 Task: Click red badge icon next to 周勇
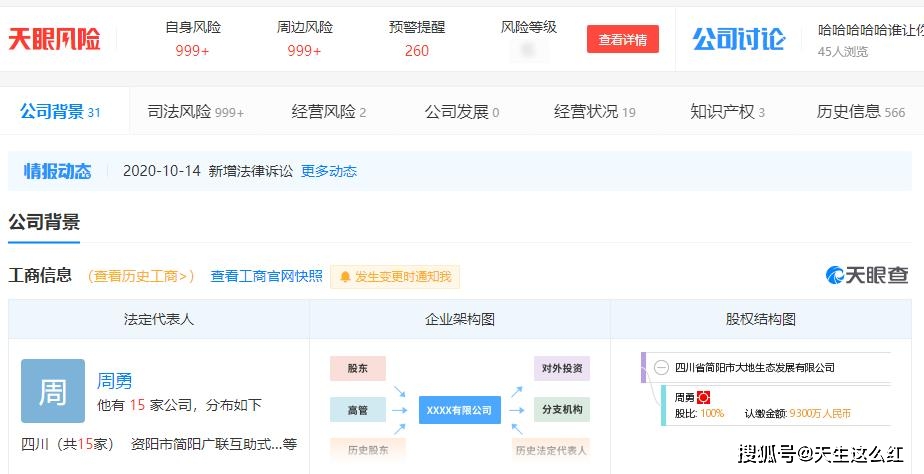(703, 398)
